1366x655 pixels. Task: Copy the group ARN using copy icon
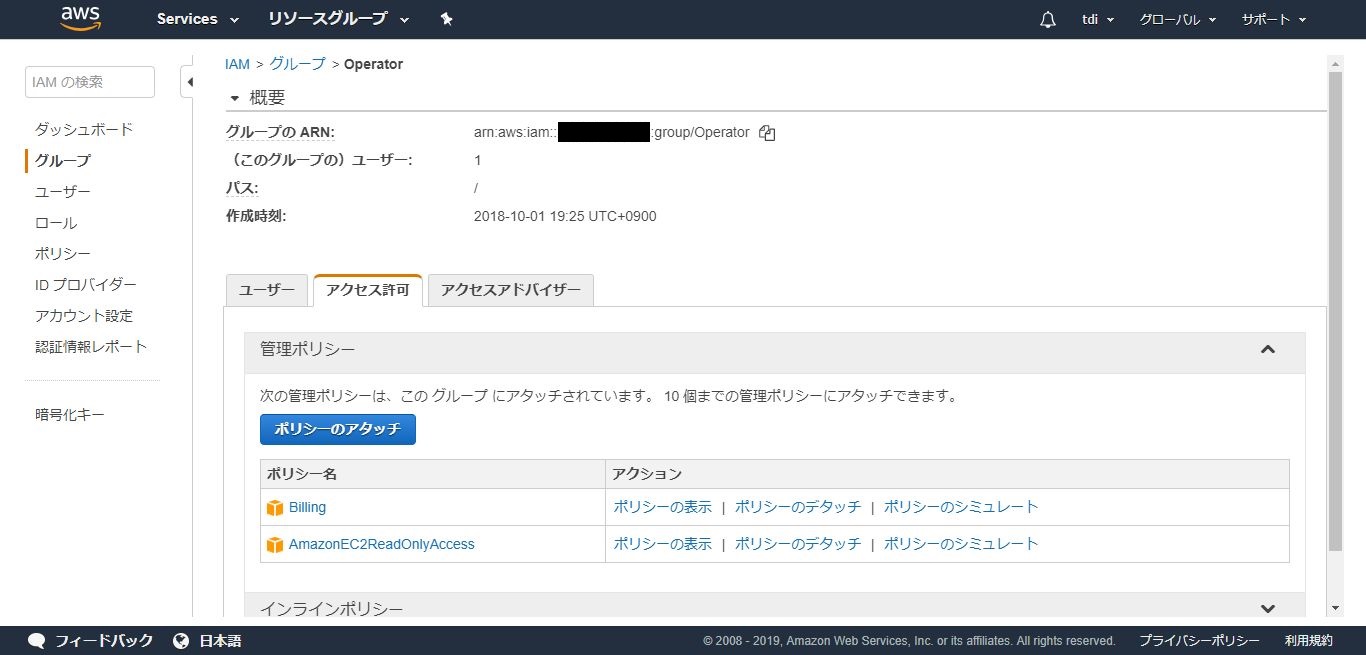pyautogui.click(x=767, y=133)
